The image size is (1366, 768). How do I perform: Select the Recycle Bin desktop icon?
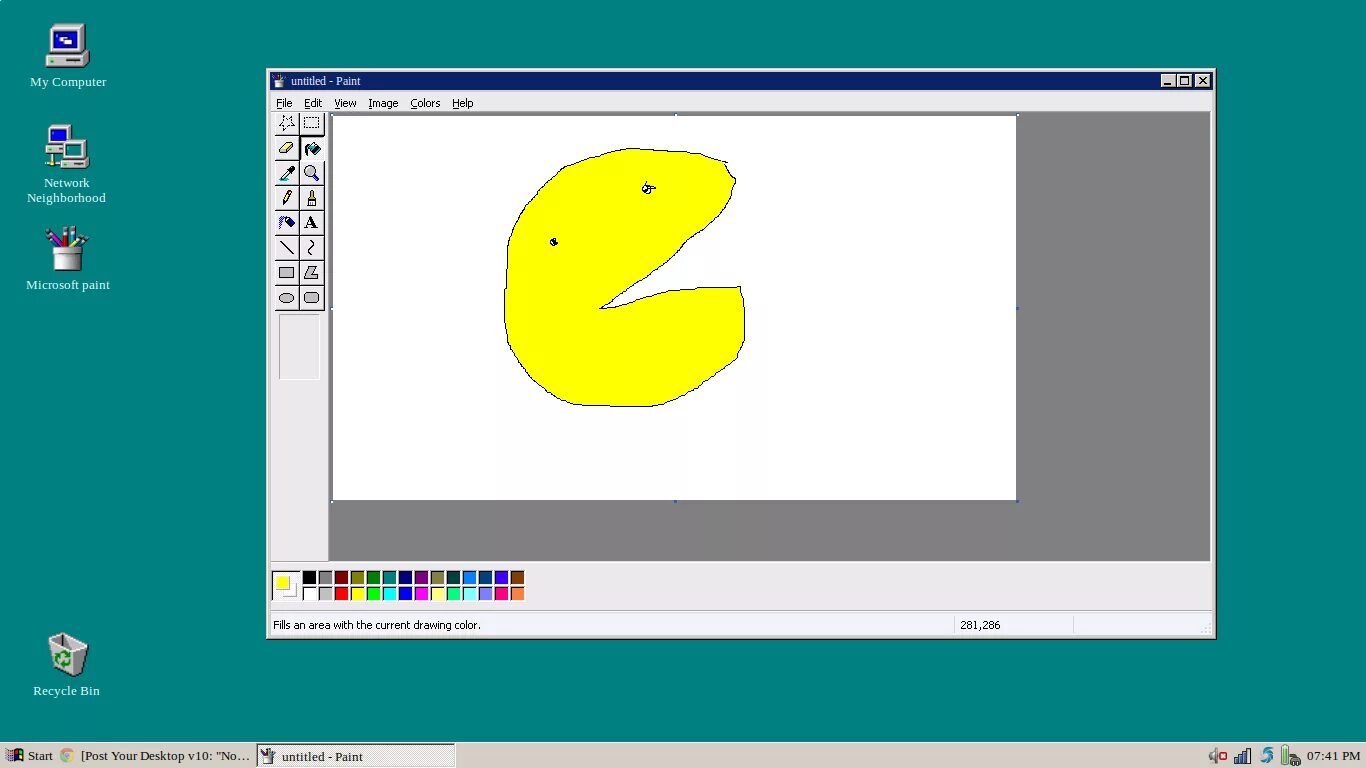tap(67, 665)
